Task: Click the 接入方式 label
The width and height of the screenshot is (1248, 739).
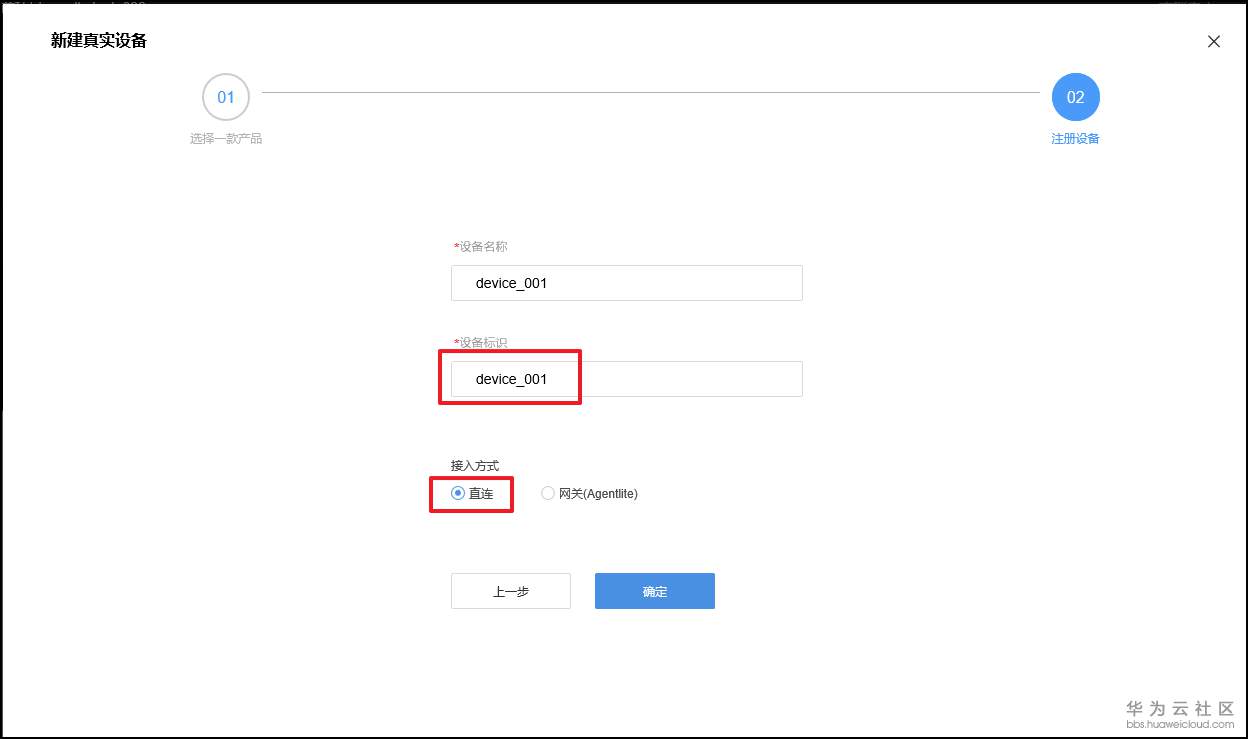Action: (475, 466)
